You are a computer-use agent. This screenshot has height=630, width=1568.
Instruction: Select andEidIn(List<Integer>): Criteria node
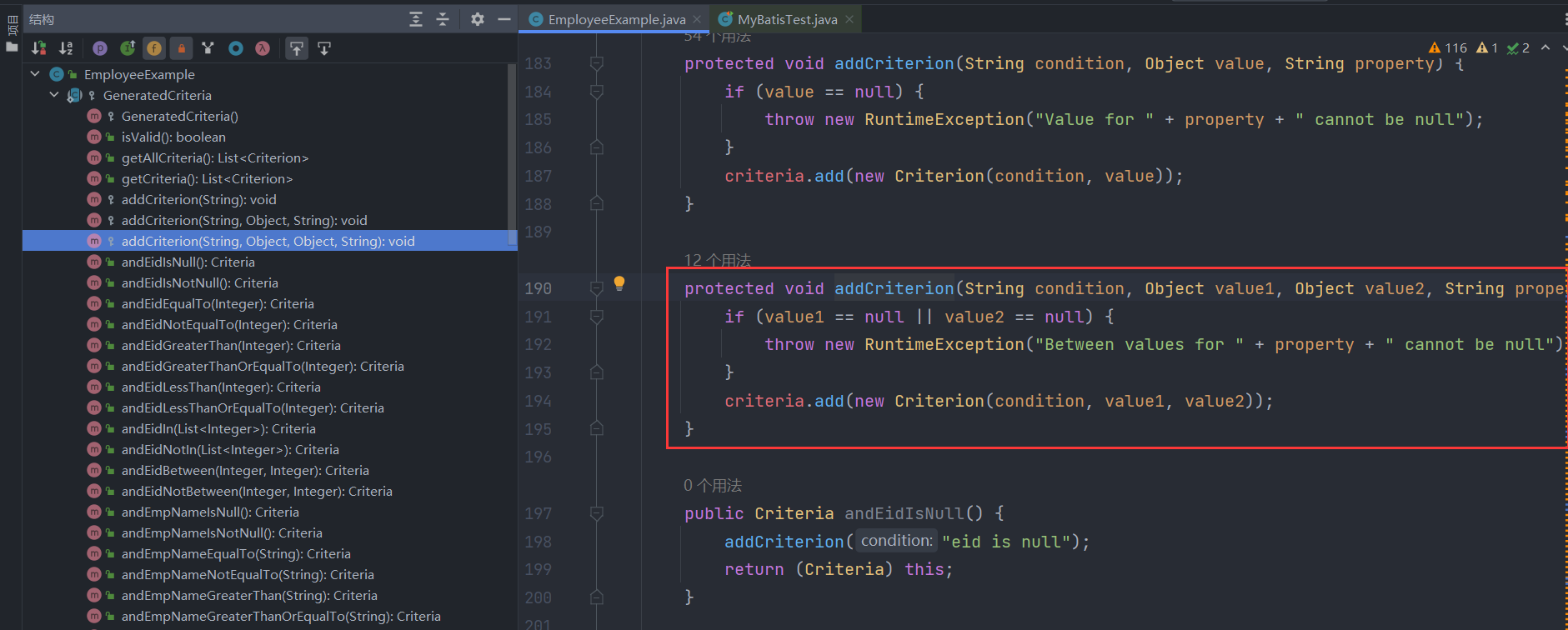(218, 428)
